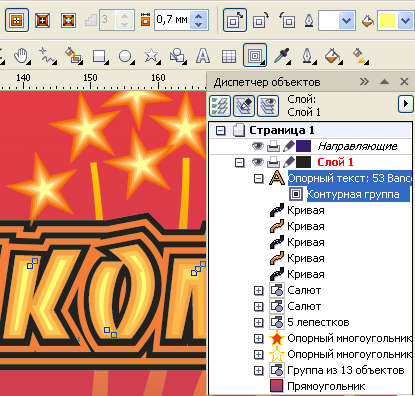Toggle visibility eye of Слой 1
The height and width of the screenshot is (396, 415).
pos(257,162)
